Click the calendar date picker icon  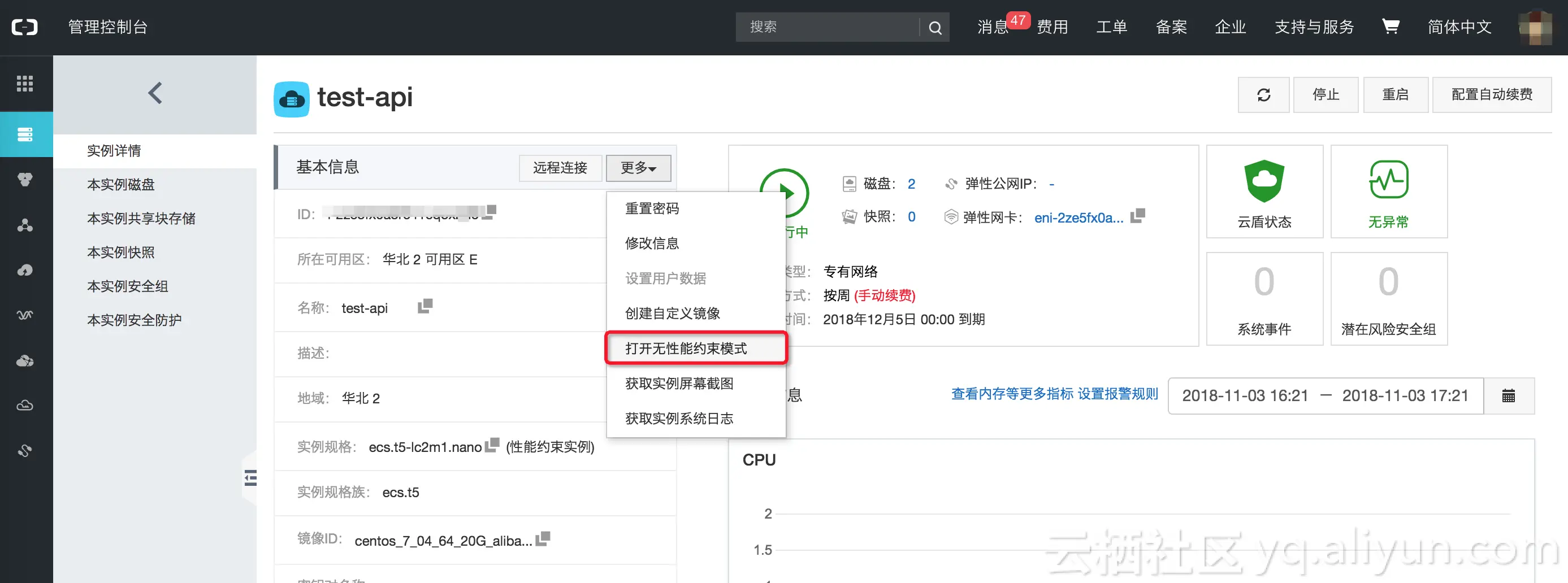(x=1508, y=396)
